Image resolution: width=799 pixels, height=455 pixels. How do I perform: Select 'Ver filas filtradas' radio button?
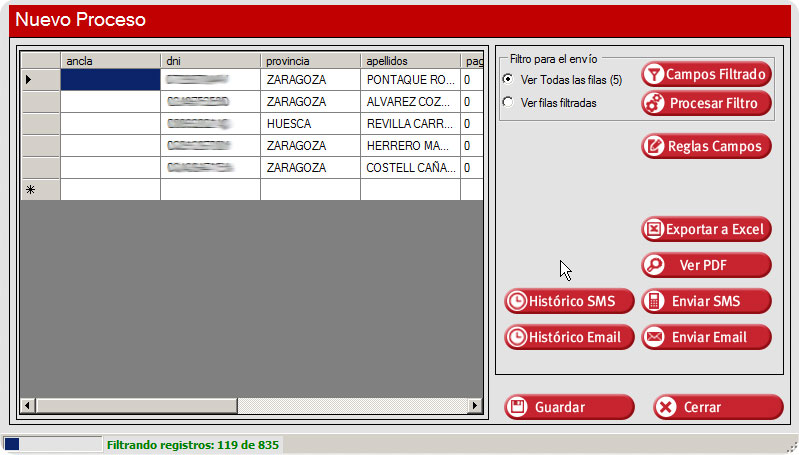click(509, 102)
